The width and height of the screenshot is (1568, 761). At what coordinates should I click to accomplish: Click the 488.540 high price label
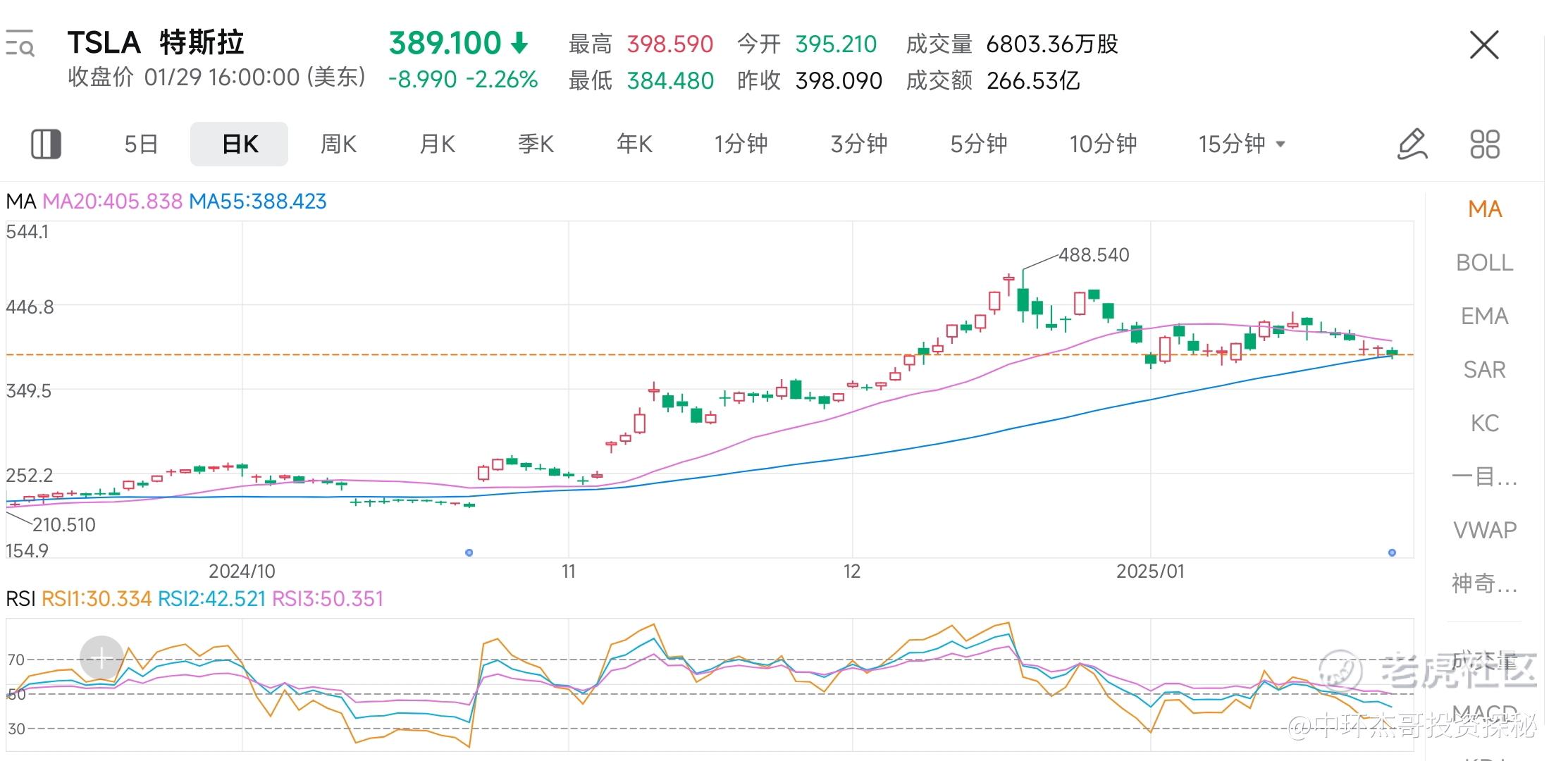(1094, 255)
